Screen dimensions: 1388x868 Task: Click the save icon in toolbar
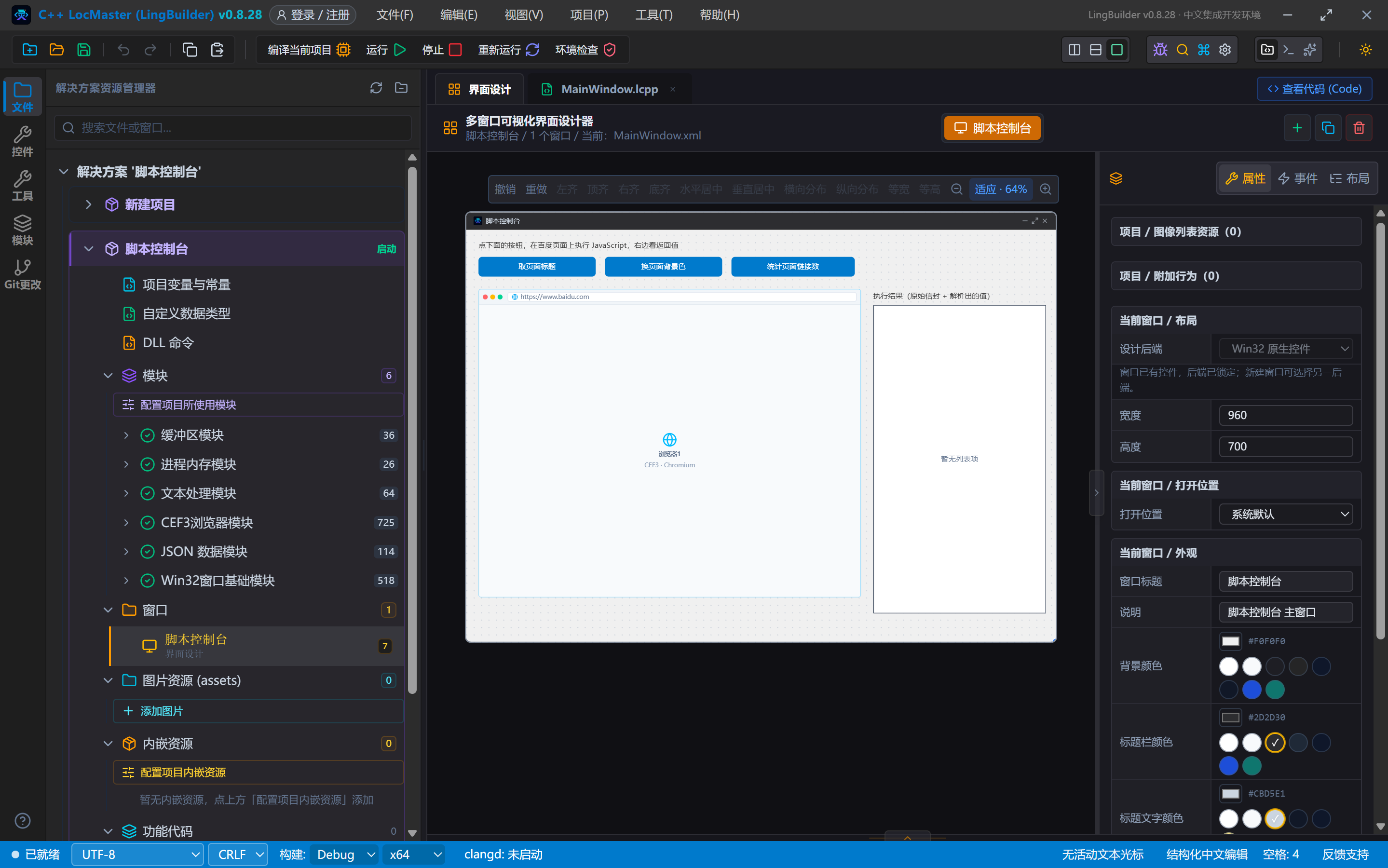click(84, 50)
